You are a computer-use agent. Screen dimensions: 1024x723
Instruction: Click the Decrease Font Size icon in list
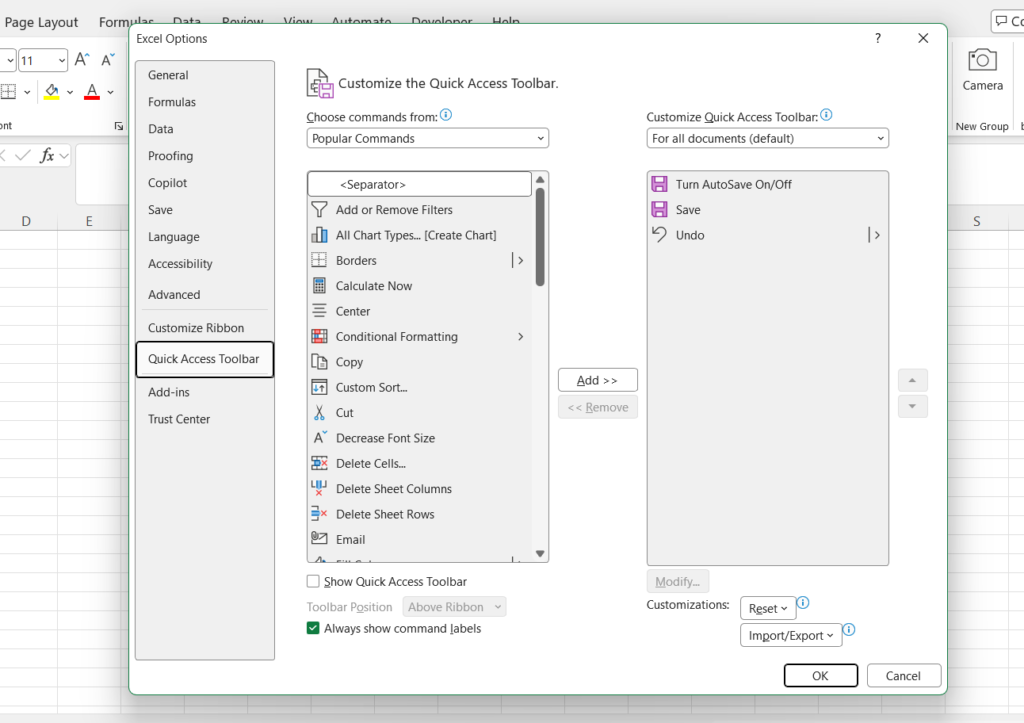tap(319, 438)
